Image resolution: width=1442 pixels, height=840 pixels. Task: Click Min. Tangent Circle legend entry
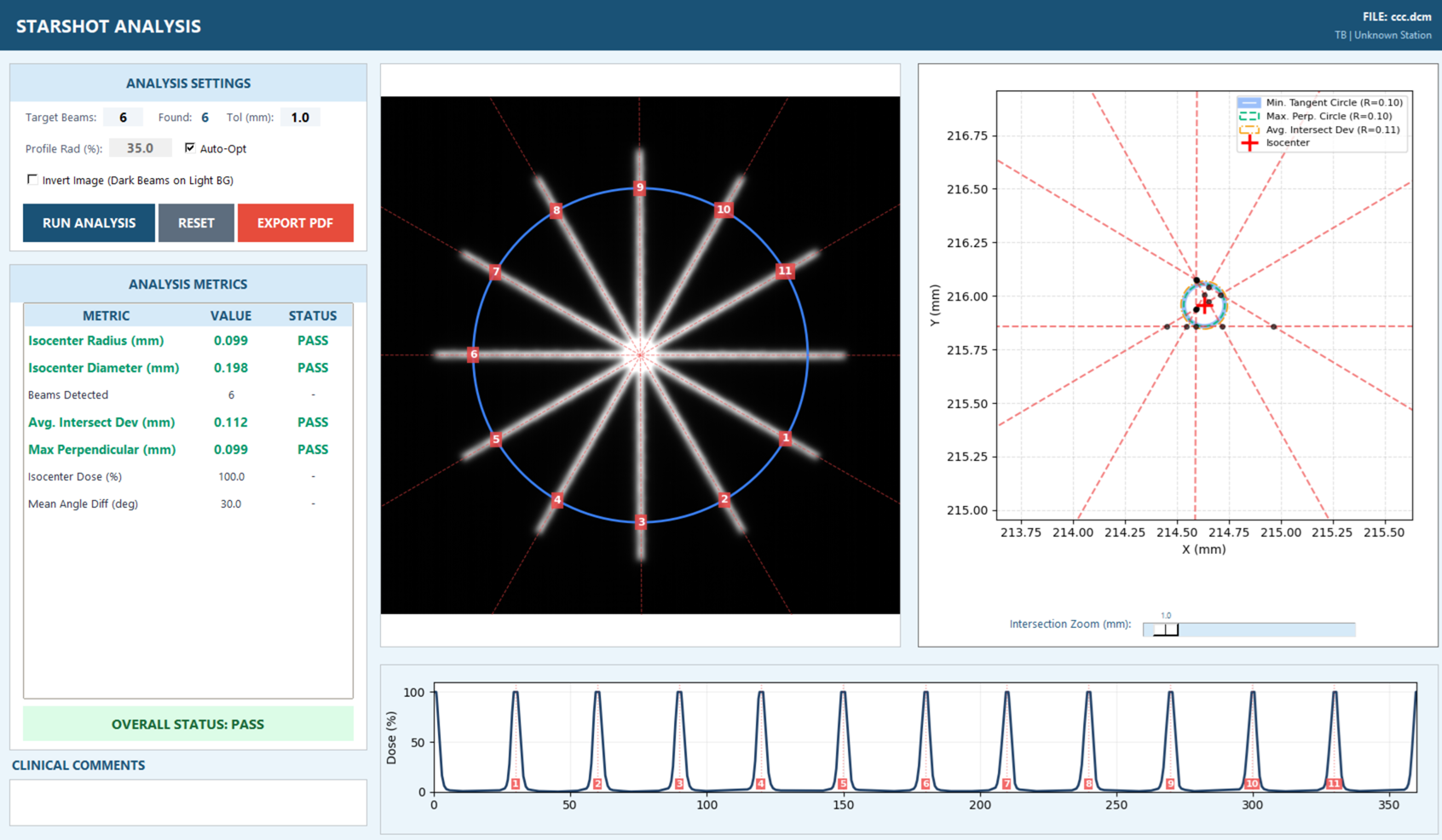[x=1320, y=102]
